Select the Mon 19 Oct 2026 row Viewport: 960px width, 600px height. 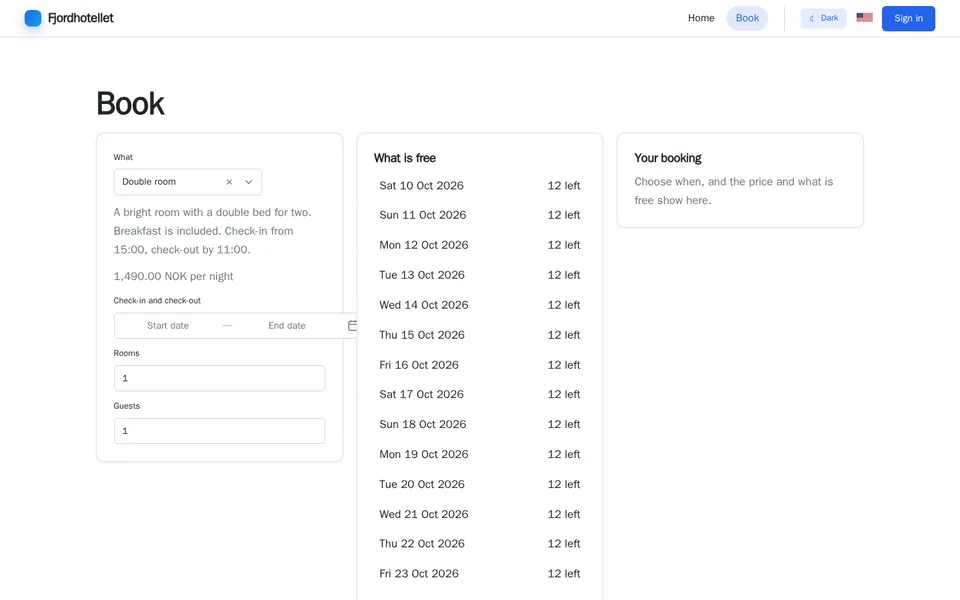pos(479,454)
